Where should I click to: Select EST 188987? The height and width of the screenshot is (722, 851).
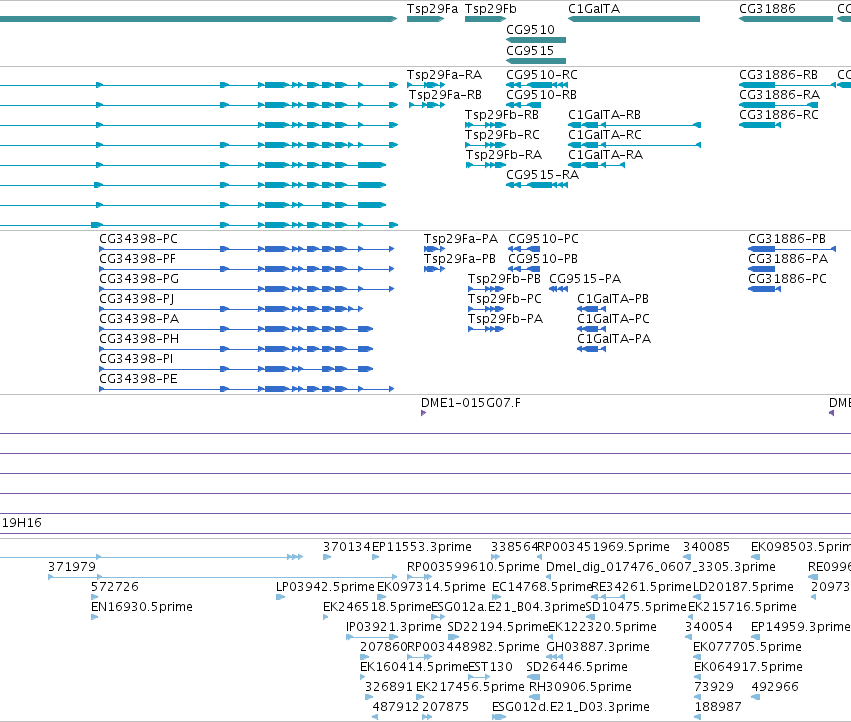(717, 707)
